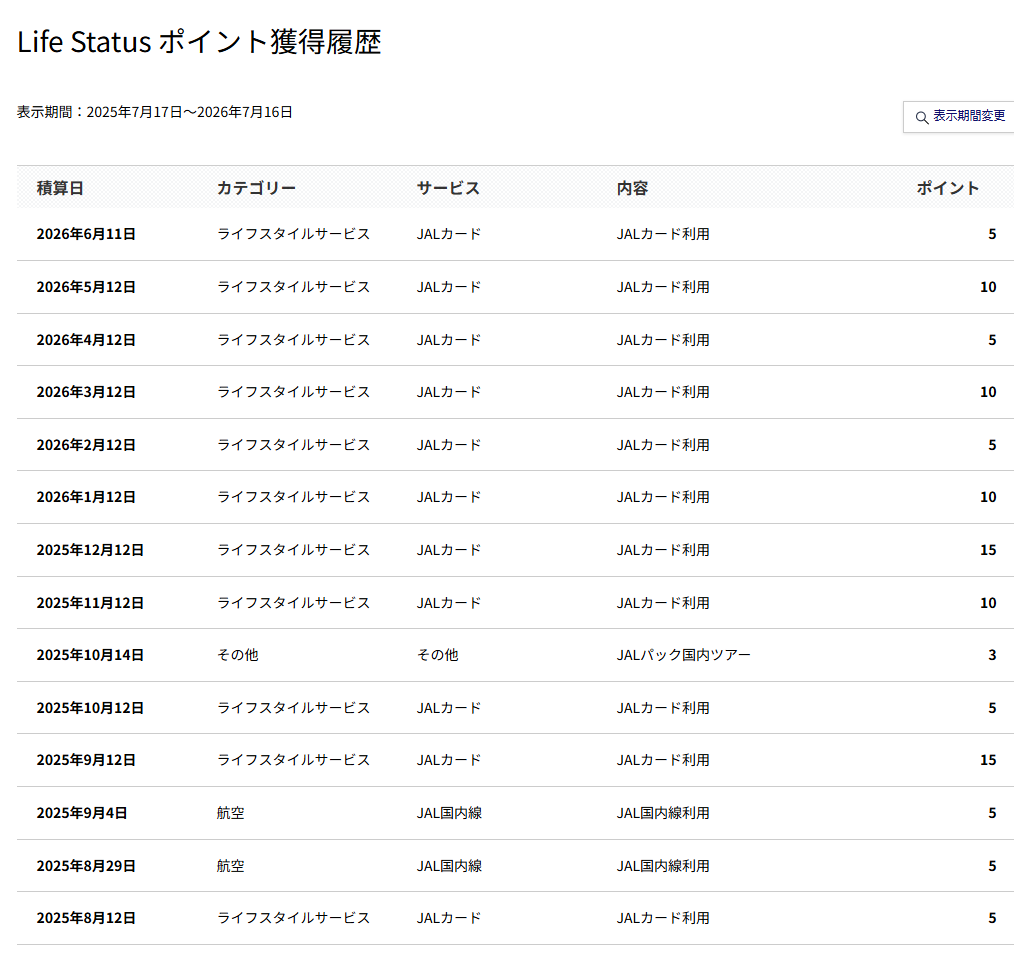Image resolution: width=1014 pixels, height=961 pixels.
Task: Click the 15 points in 2025年12月12日 row
Action: tap(988, 550)
